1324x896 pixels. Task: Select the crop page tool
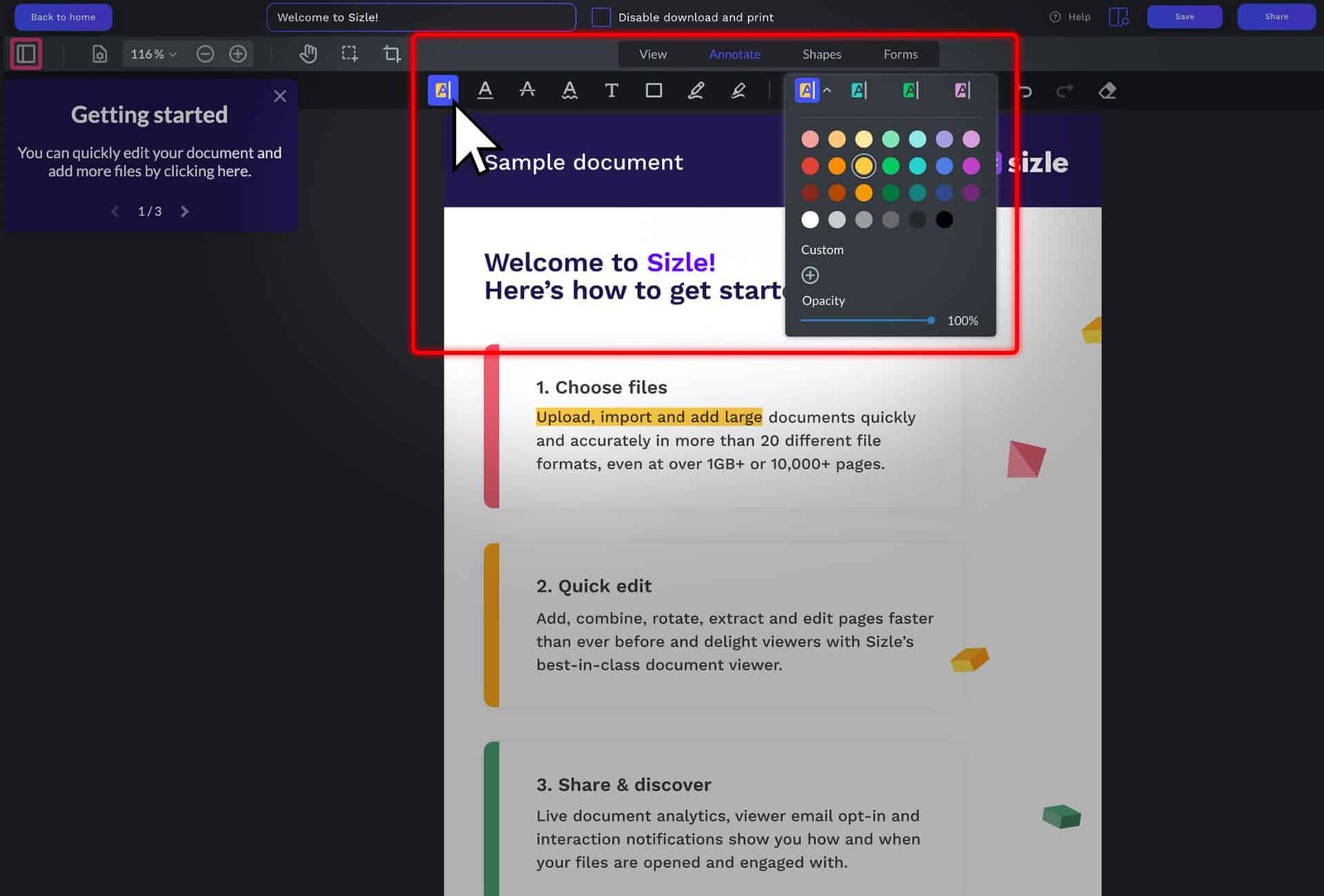(x=392, y=54)
